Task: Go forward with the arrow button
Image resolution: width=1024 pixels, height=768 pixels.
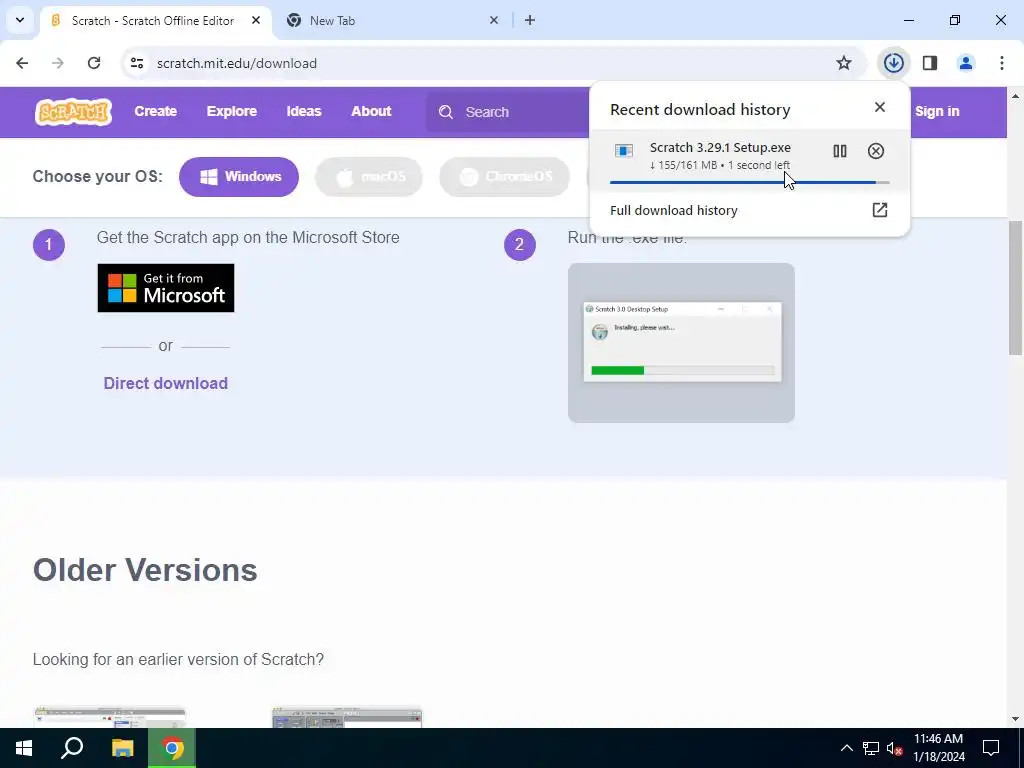Action: pyautogui.click(x=58, y=63)
